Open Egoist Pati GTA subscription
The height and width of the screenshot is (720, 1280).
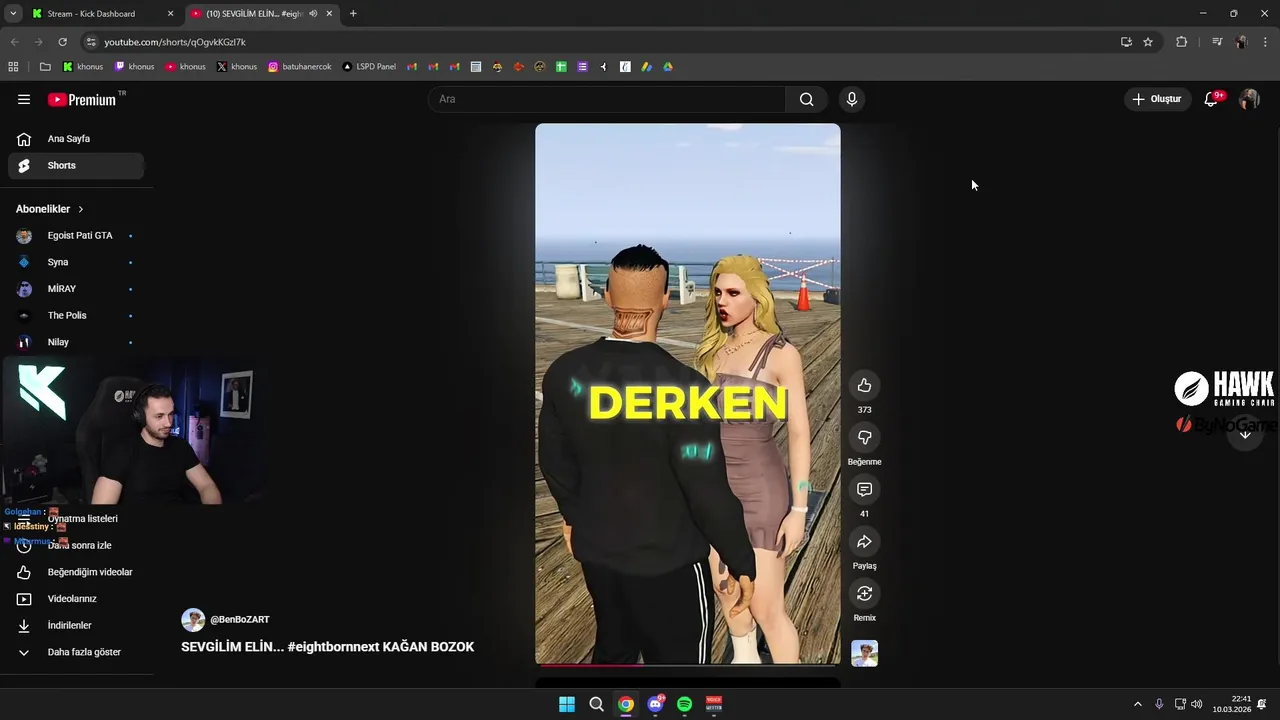(x=76, y=235)
